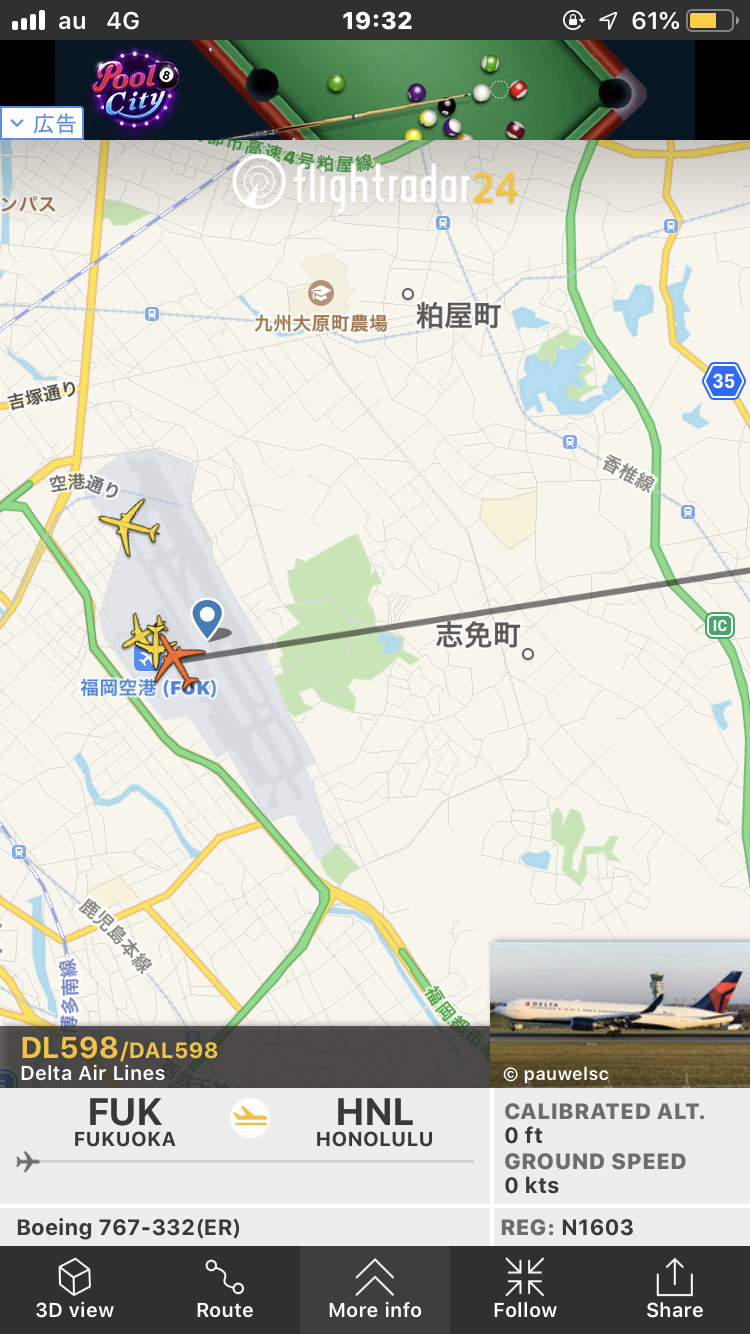Tap Fukuoka Airport (FUK) map icon
The image size is (750, 1334).
145,659
